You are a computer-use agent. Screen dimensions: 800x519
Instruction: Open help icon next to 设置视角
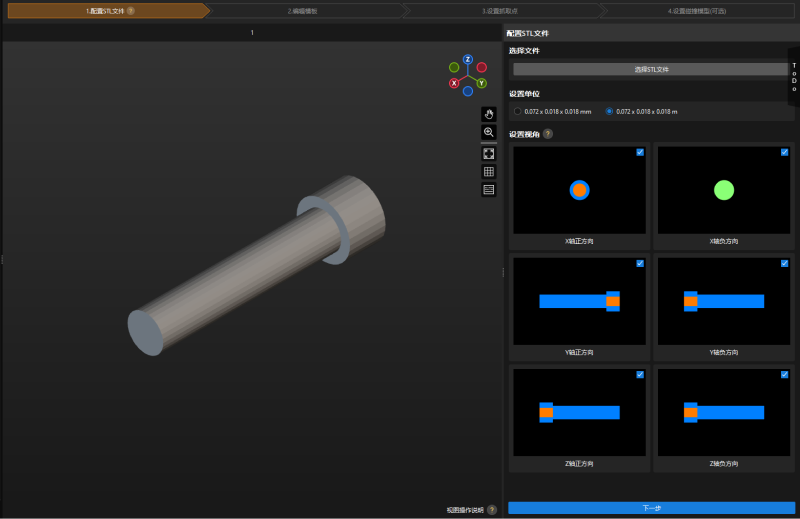[x=548, y=134]
